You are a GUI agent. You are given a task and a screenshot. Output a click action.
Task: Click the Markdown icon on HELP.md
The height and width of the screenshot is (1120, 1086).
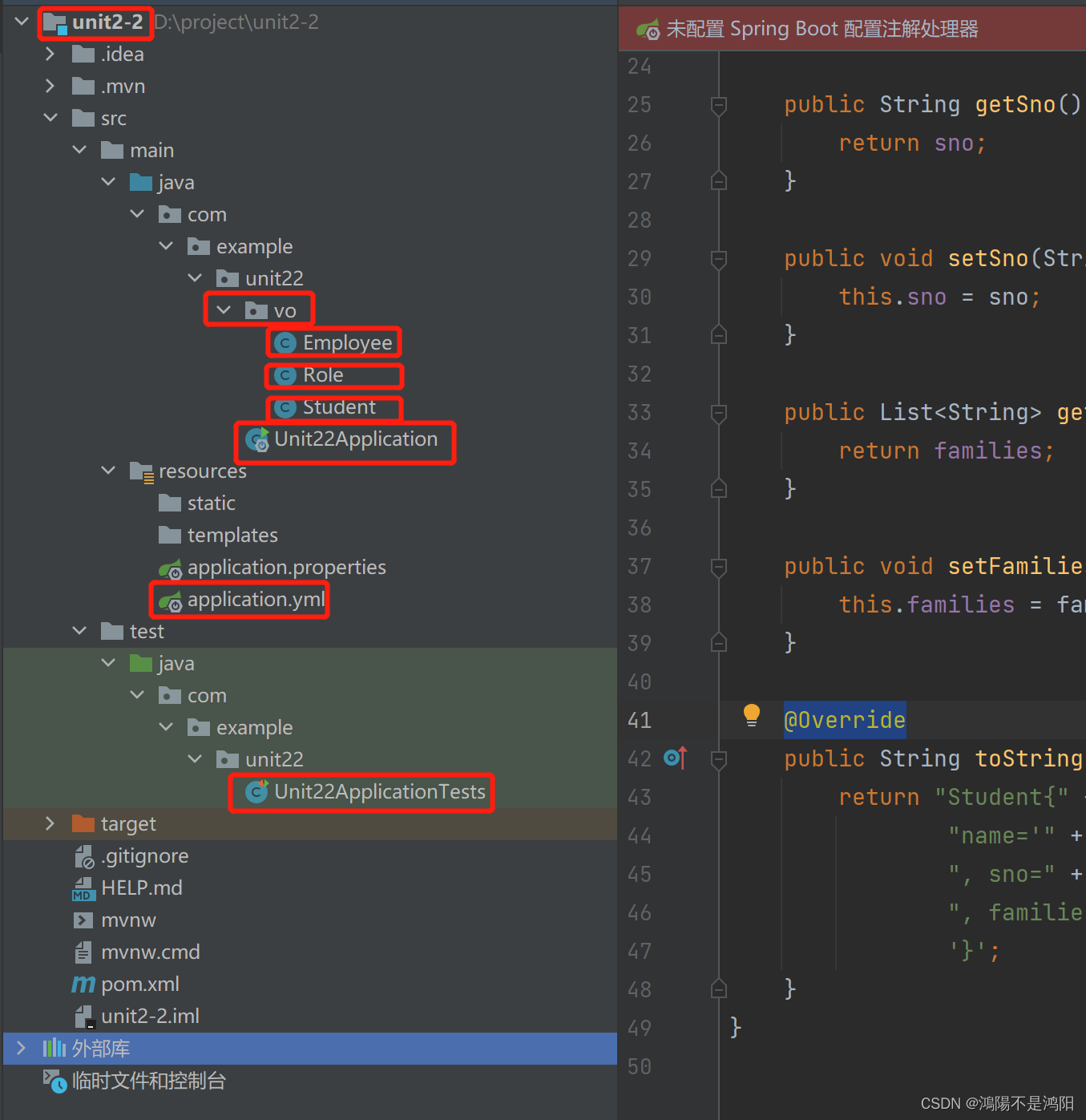pos(83,888)
